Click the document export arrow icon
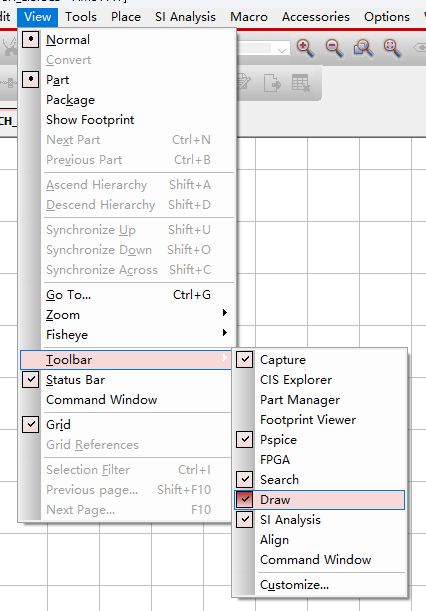This screenshot has height=611, width=426. point(272,83)
